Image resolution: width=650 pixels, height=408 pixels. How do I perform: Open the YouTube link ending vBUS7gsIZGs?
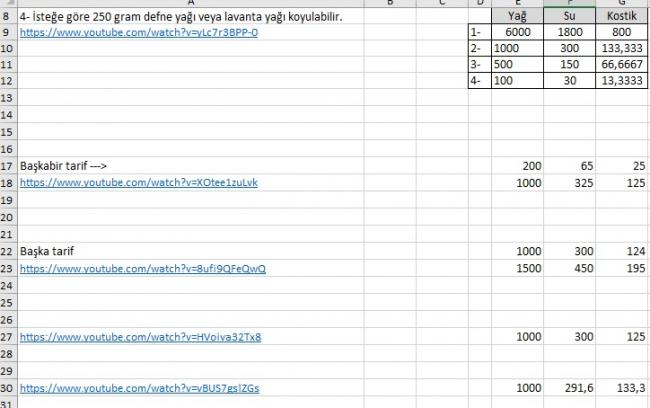(139, 388)
